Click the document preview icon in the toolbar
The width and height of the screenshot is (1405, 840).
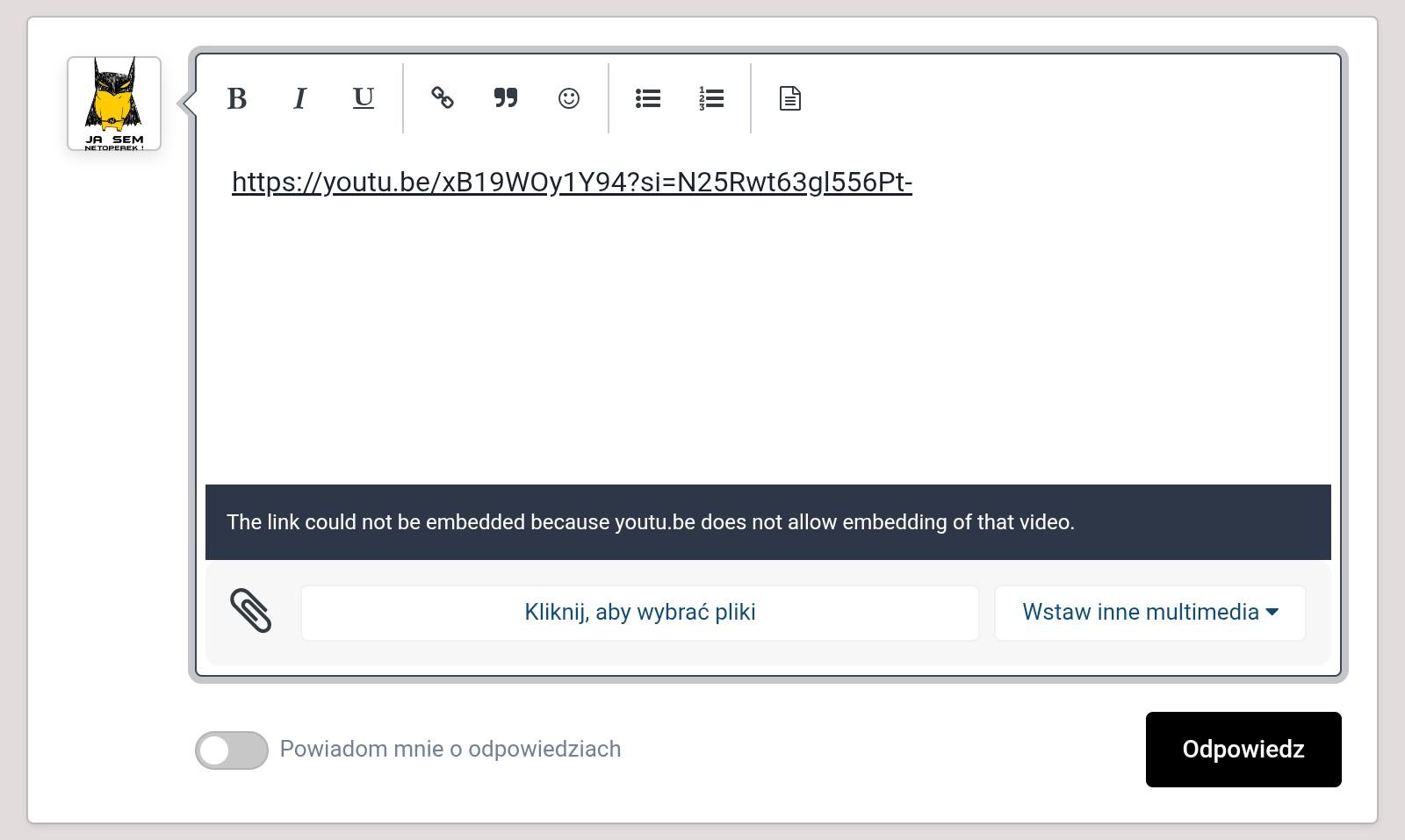[x=789, y=98]
